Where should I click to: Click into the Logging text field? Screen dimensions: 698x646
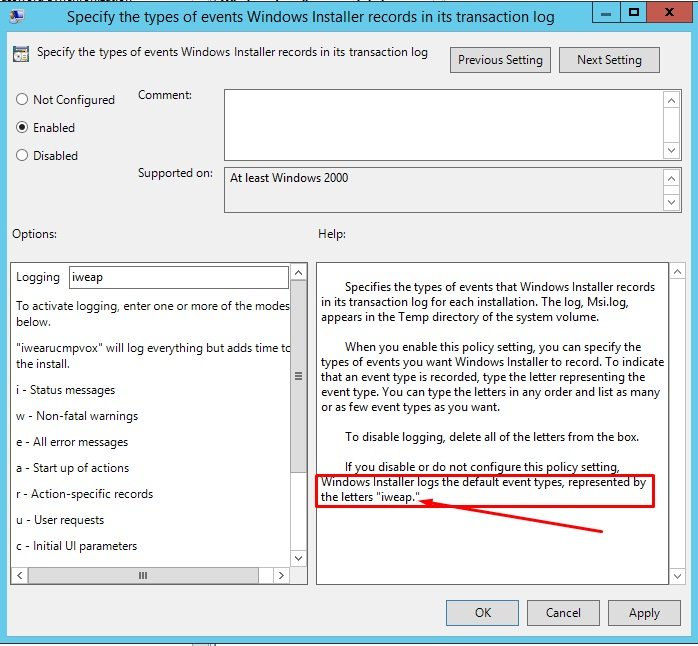pyautogui.click(x=178, y=278)
